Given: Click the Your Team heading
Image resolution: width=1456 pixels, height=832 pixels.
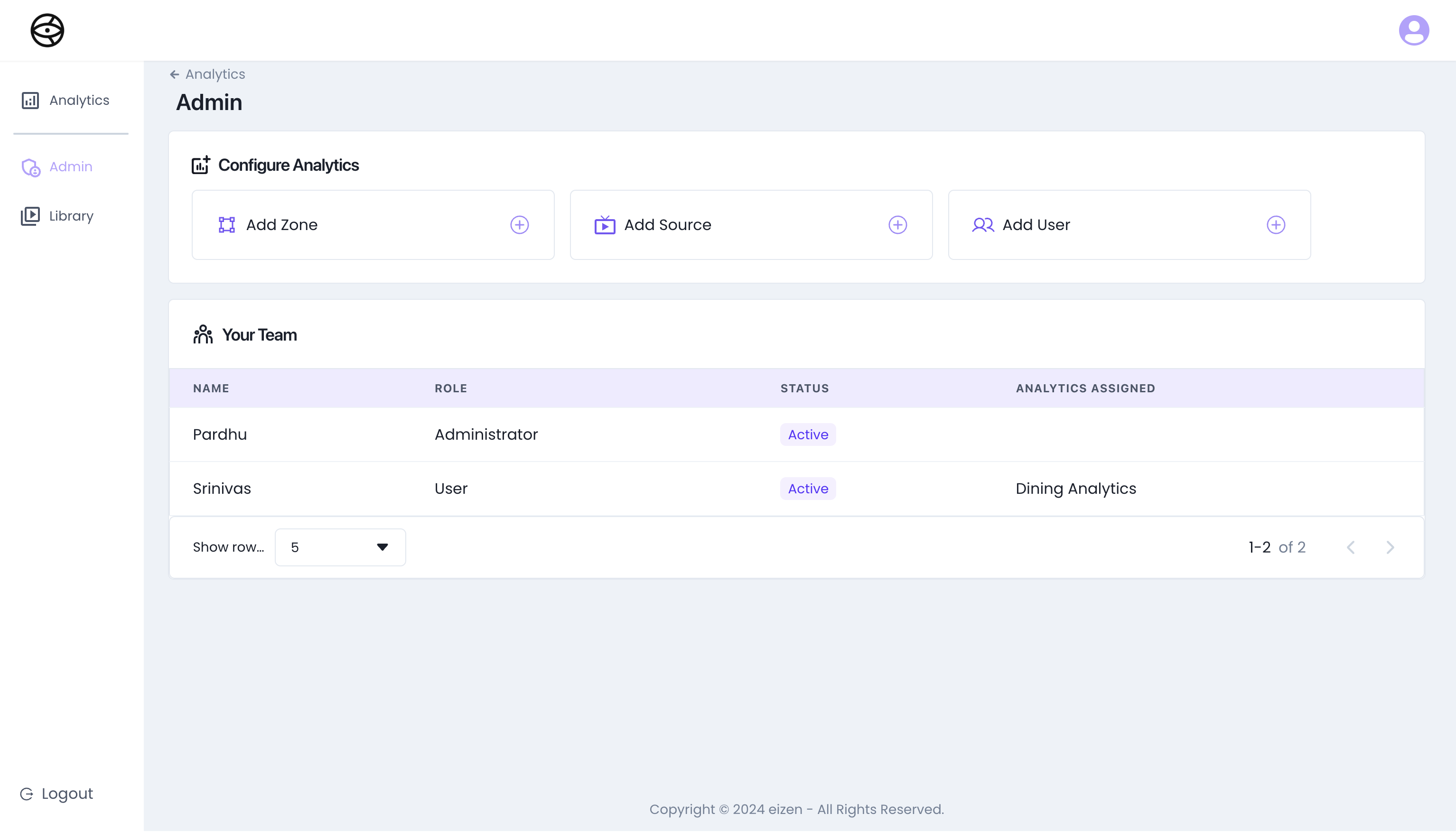Looking at the screenshot, I should [260, 335].
